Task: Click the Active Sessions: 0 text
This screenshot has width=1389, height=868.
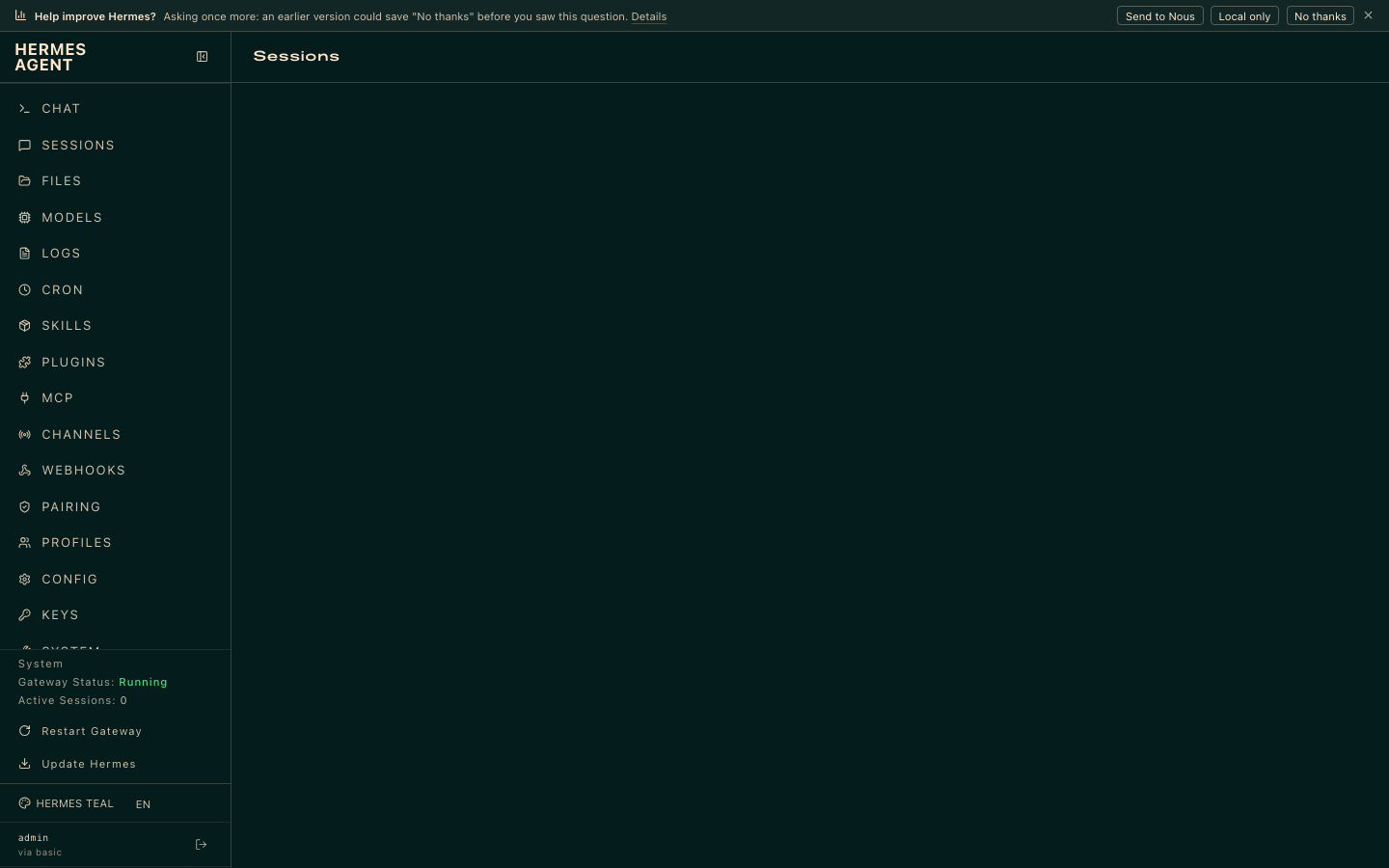Action: pyautogui.click(x=72, y=700)
